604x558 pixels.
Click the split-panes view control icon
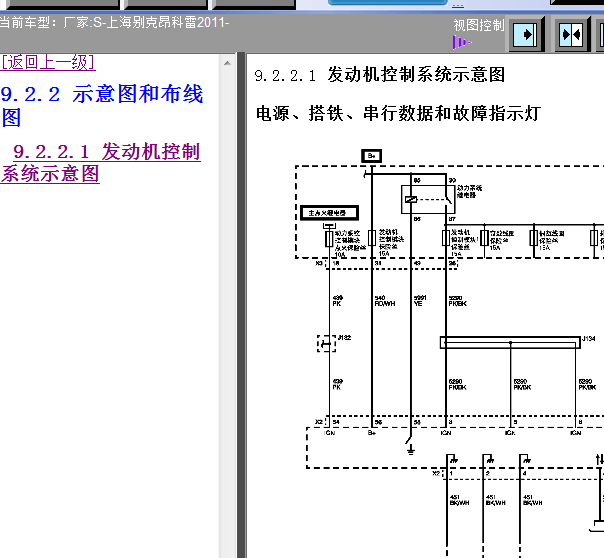(570, 35)
